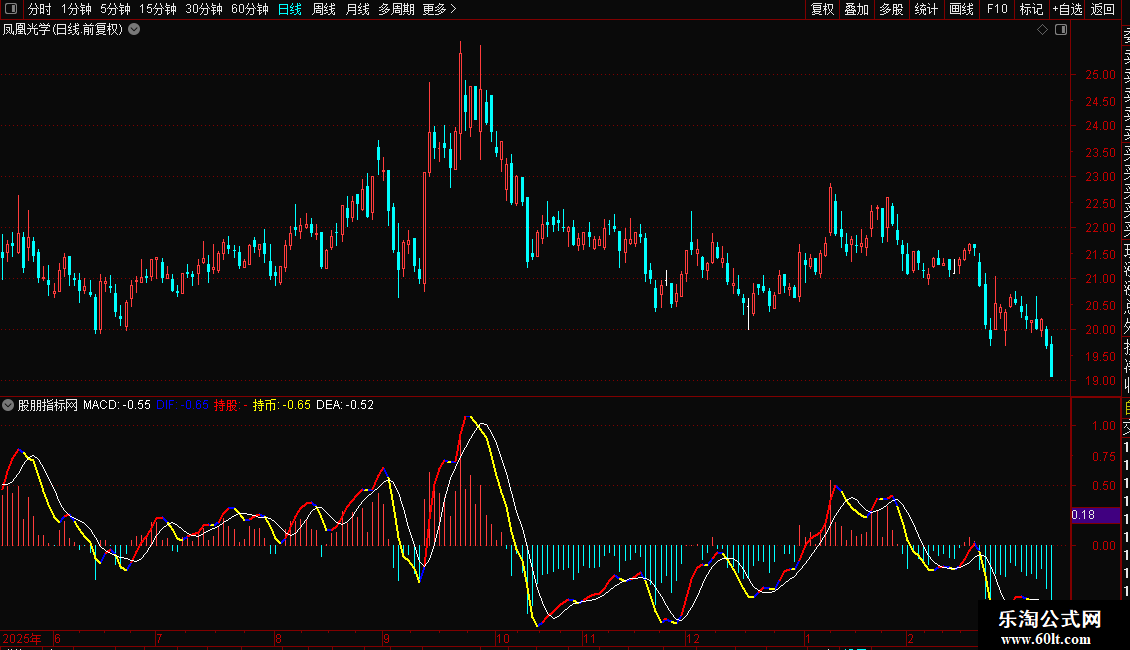Open the 多股 multi-stock view

coord(891,9)
